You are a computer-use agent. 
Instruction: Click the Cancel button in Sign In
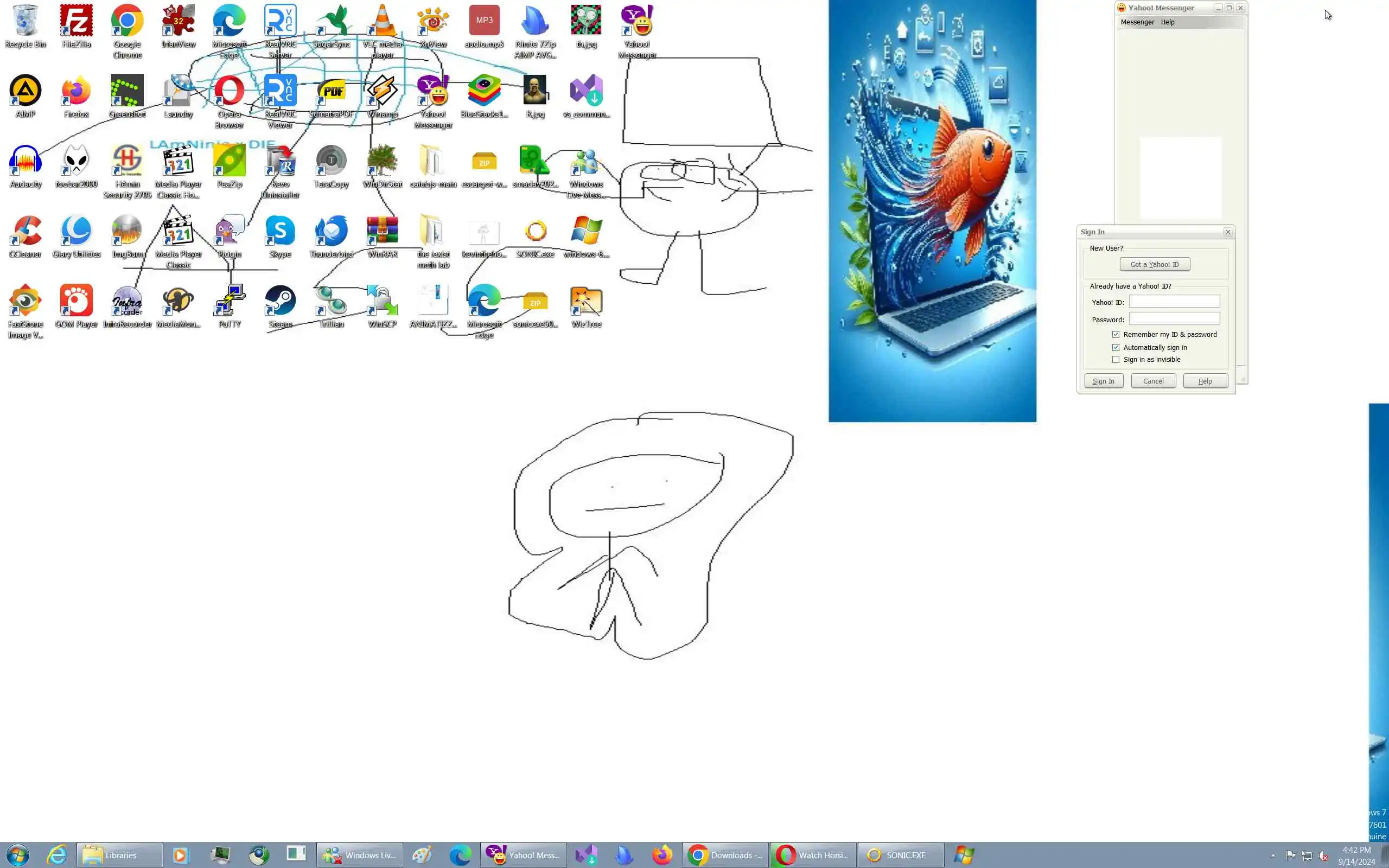click(1153, 381)
